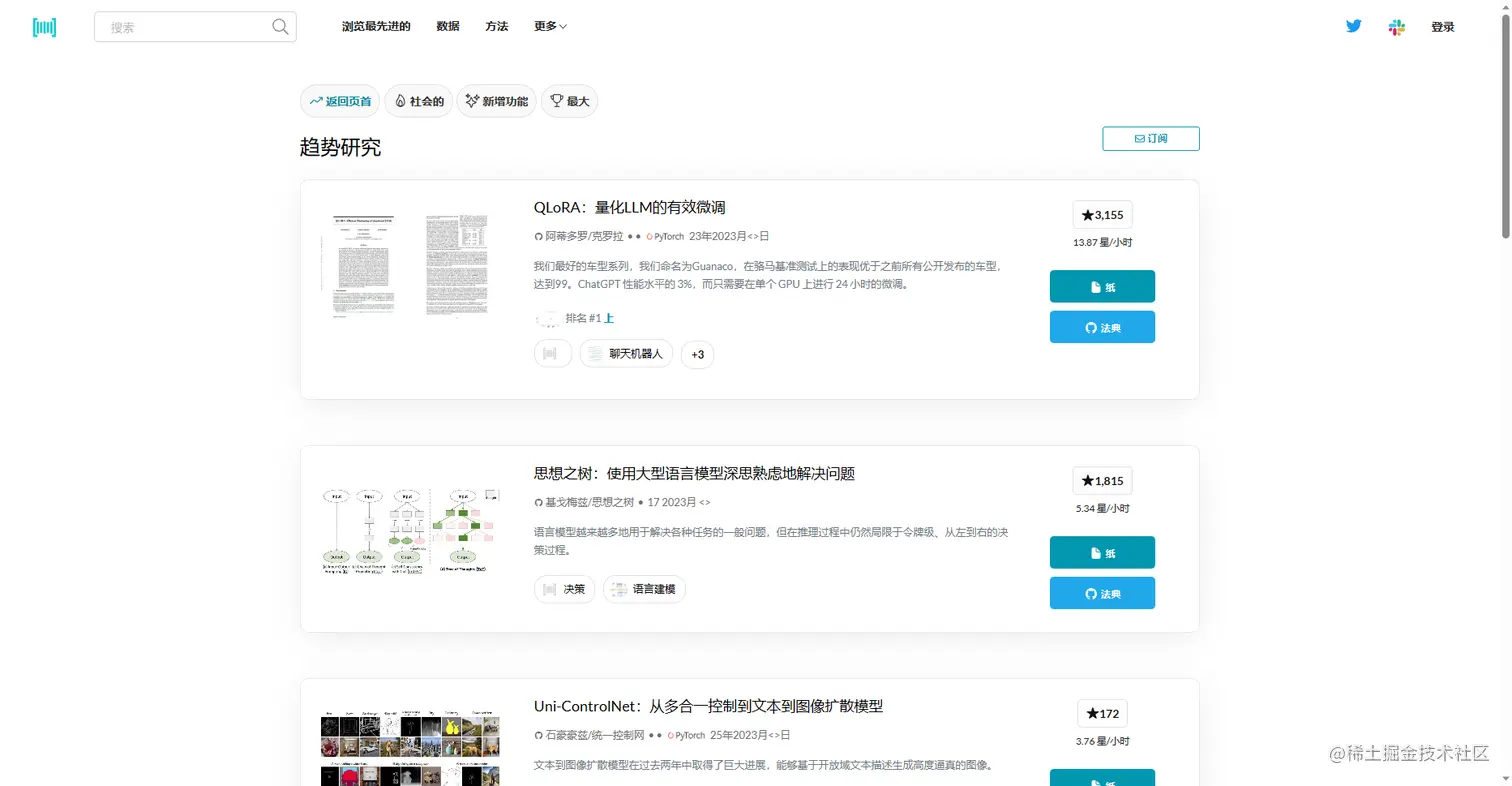The width and height of the screenshot is (1512, 786).
Task: Select the 返回页首 trending tab
Action: [340, 101]
